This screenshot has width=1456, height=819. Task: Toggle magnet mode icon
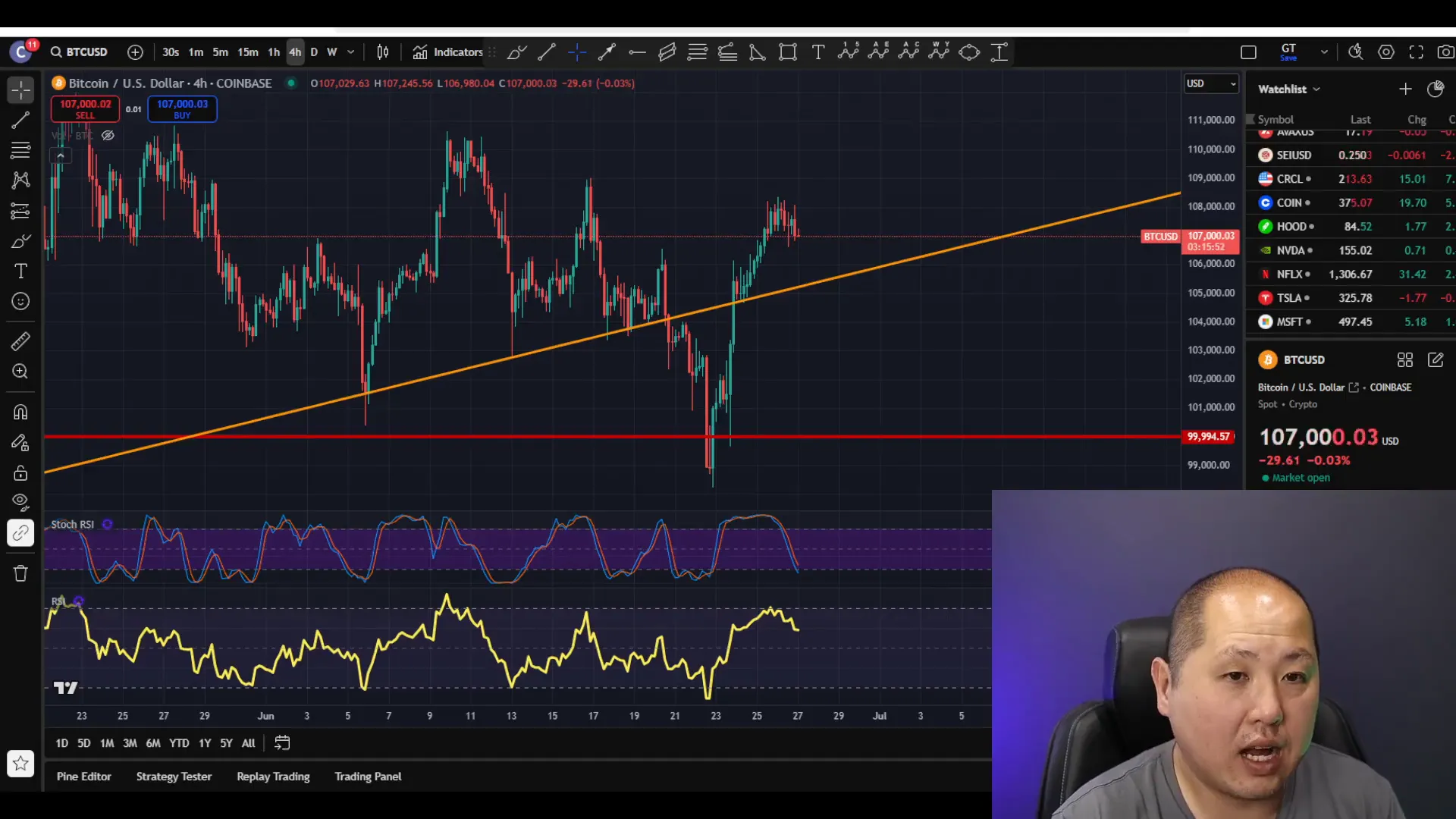(20, 413)
